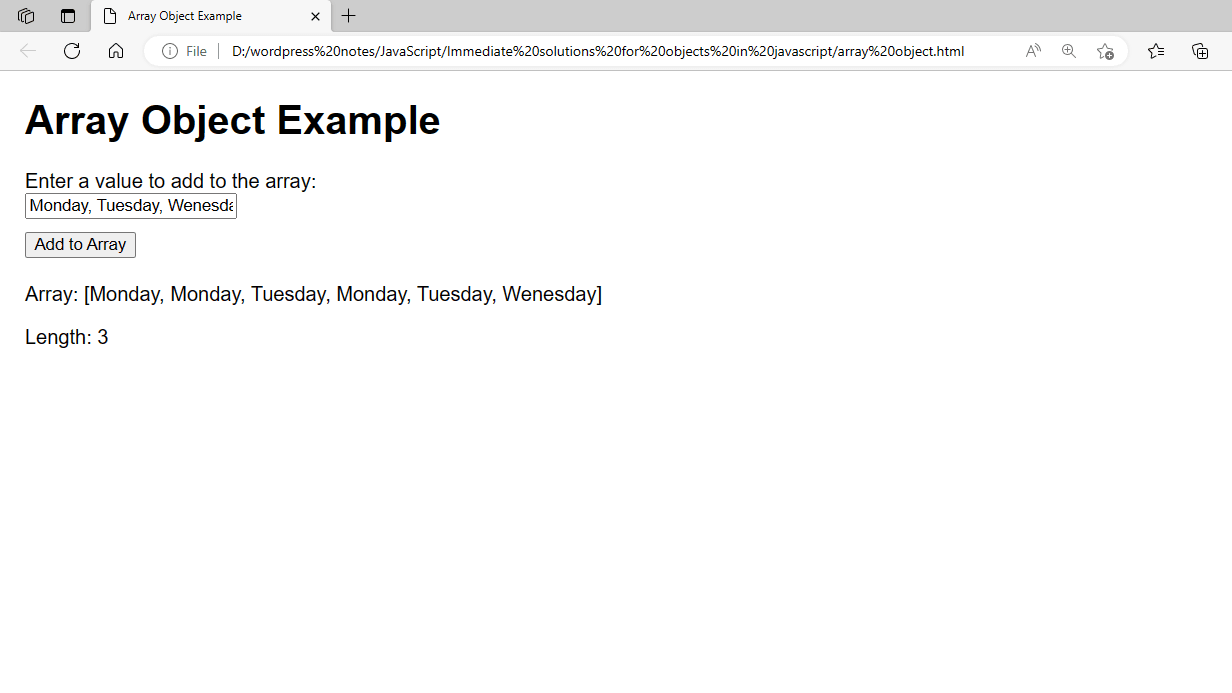Open a new tab with plus icon
The width and height of the screenshot is (1232, 693).
pos(348,16)
